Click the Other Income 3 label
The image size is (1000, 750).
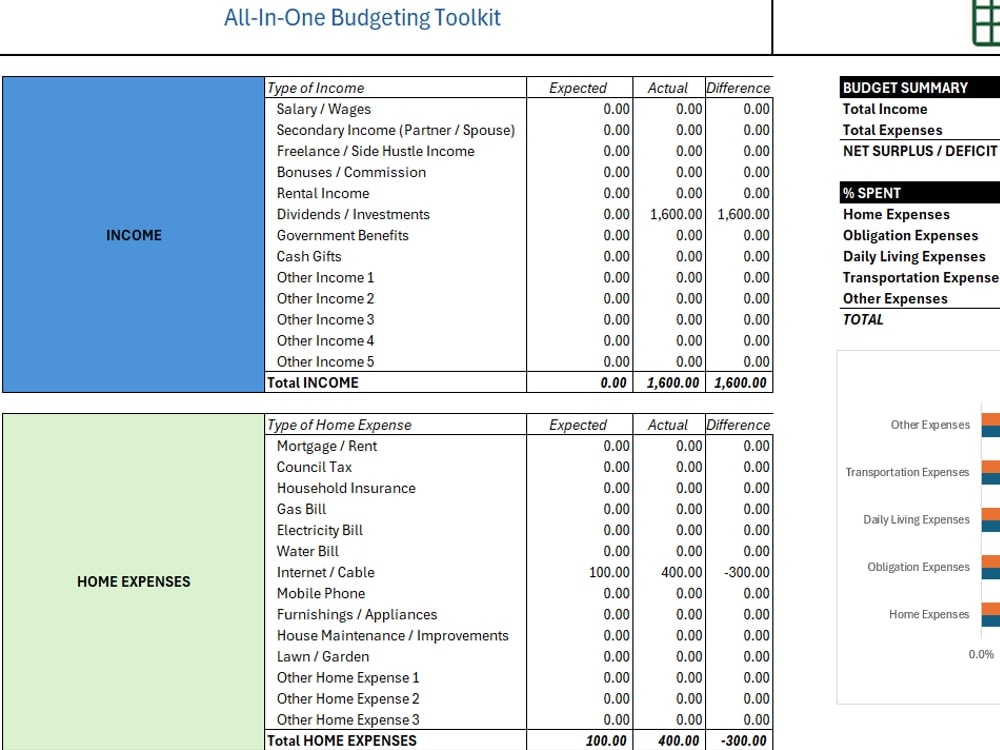tap(325, 320)
